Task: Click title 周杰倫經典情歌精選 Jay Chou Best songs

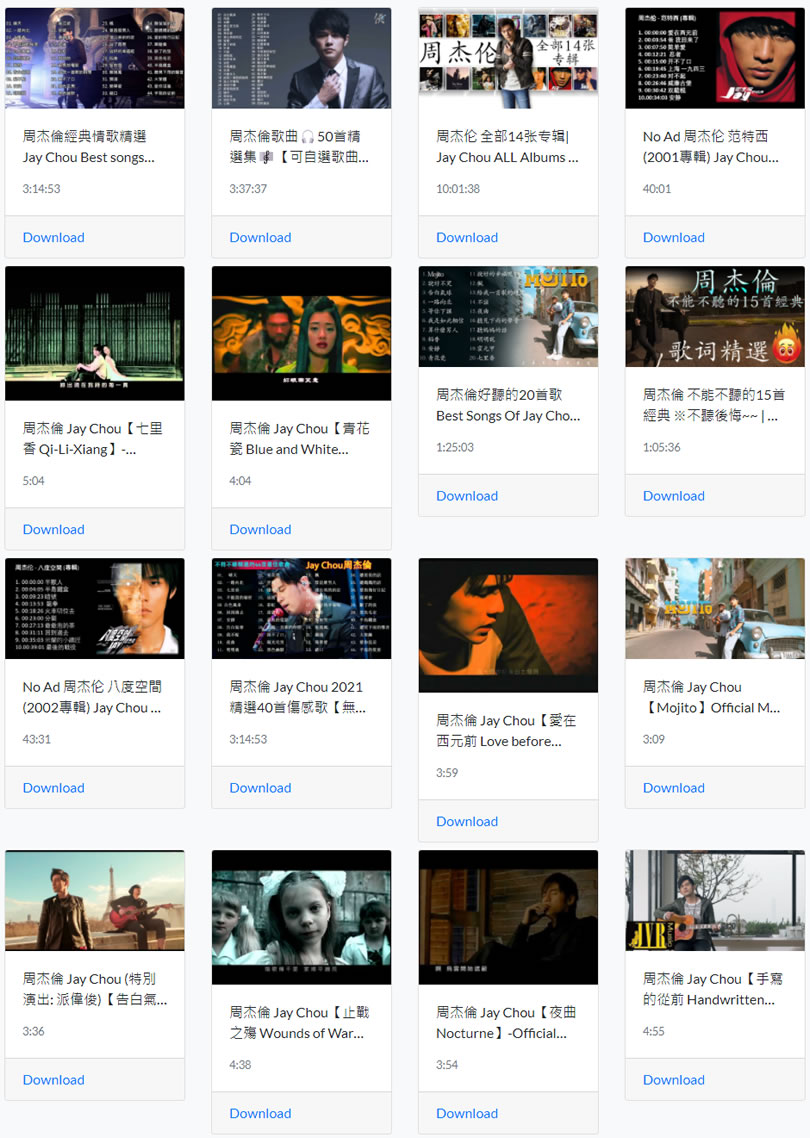Action: (x=89, y=147)
